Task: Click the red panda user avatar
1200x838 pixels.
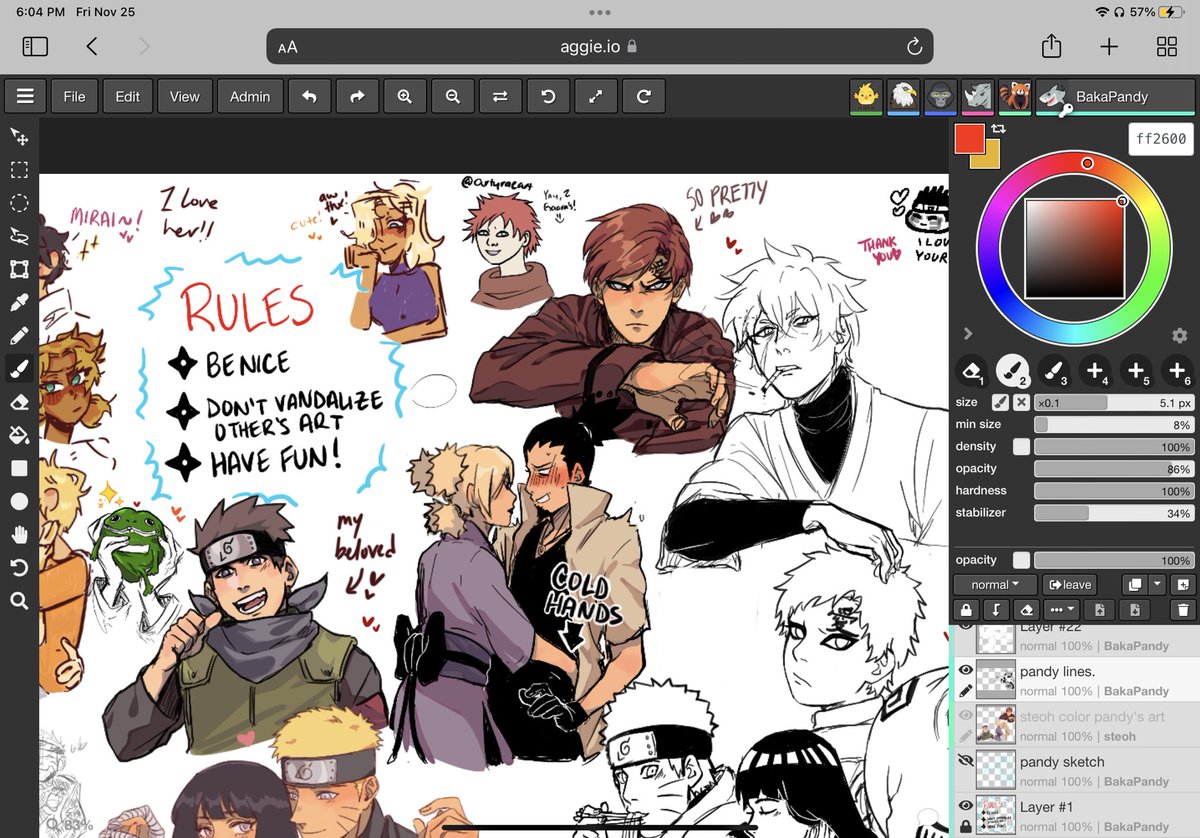Action: coord(1015,97)
